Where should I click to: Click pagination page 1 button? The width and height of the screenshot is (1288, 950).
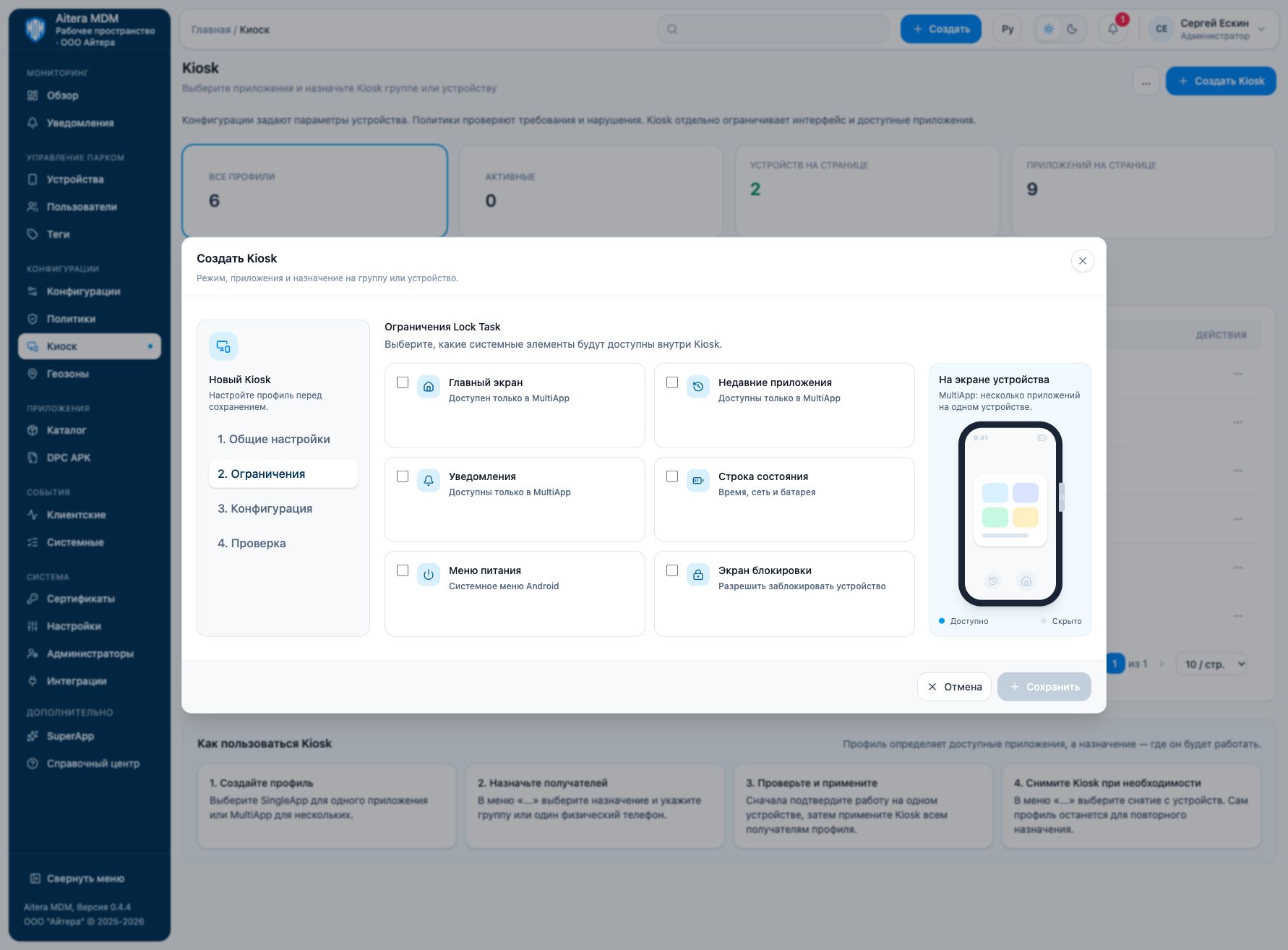pyautogui.click(x=1115, y=664)
